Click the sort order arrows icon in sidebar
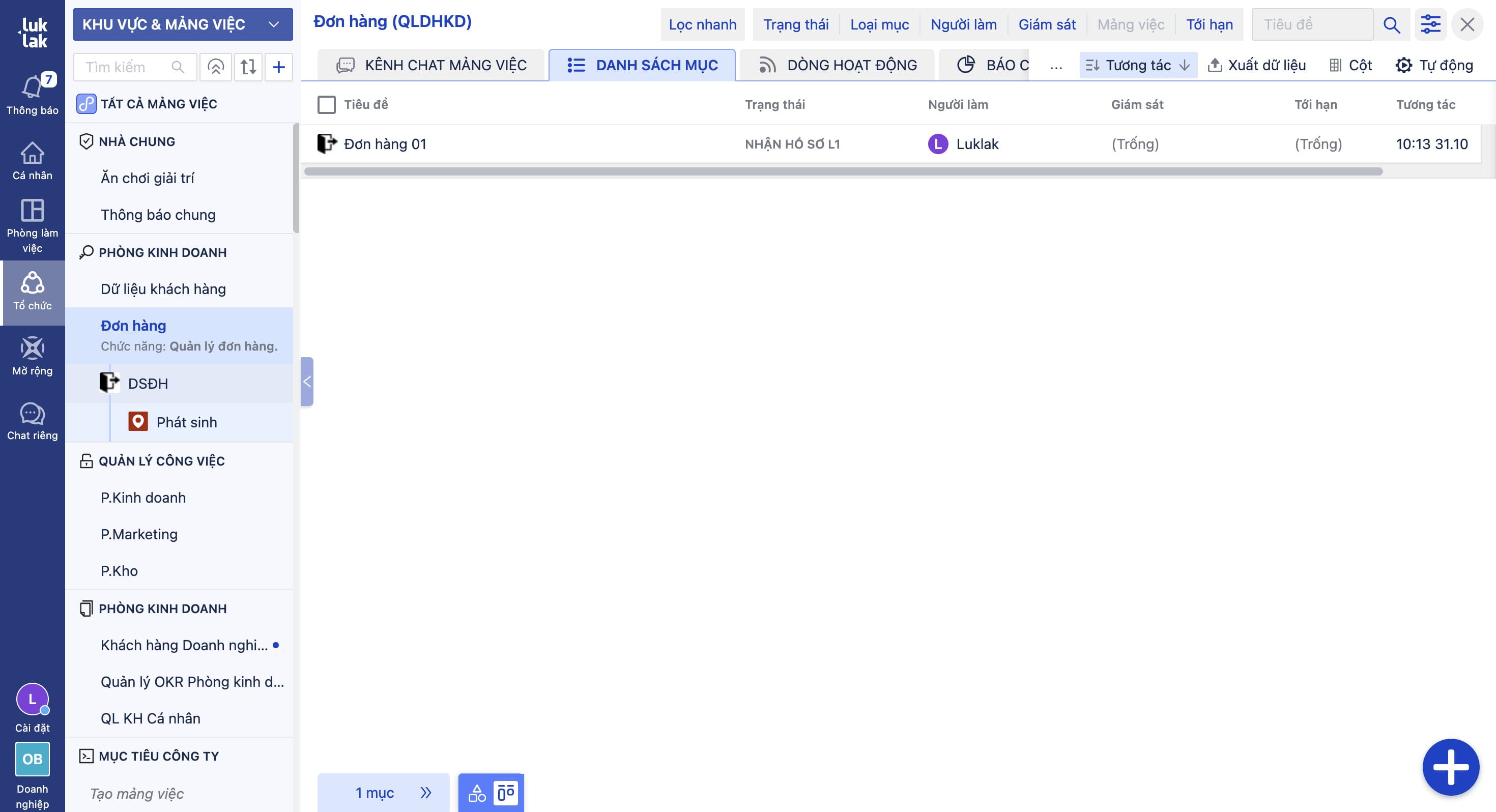The image size is (1496, 812). coord(248,67)
